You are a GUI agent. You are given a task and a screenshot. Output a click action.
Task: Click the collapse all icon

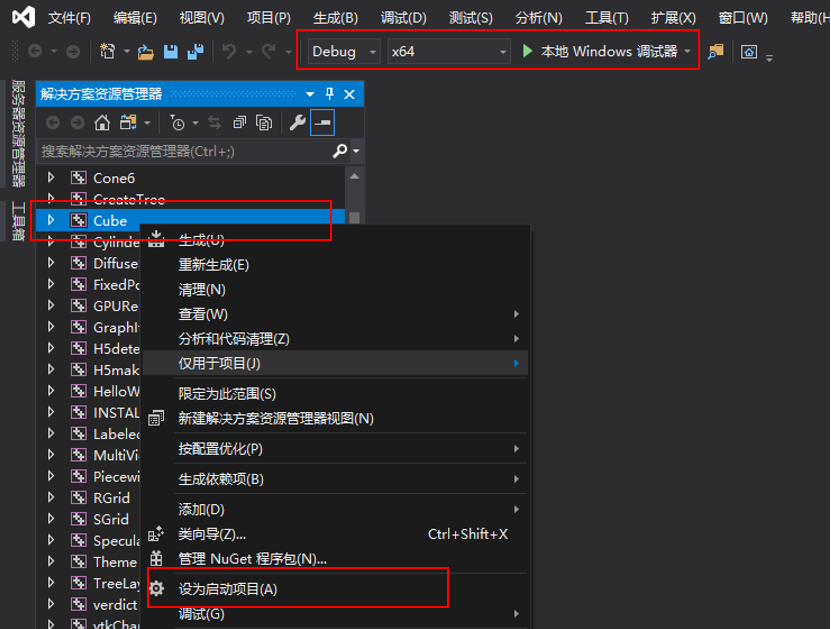(x=240, y=123)
